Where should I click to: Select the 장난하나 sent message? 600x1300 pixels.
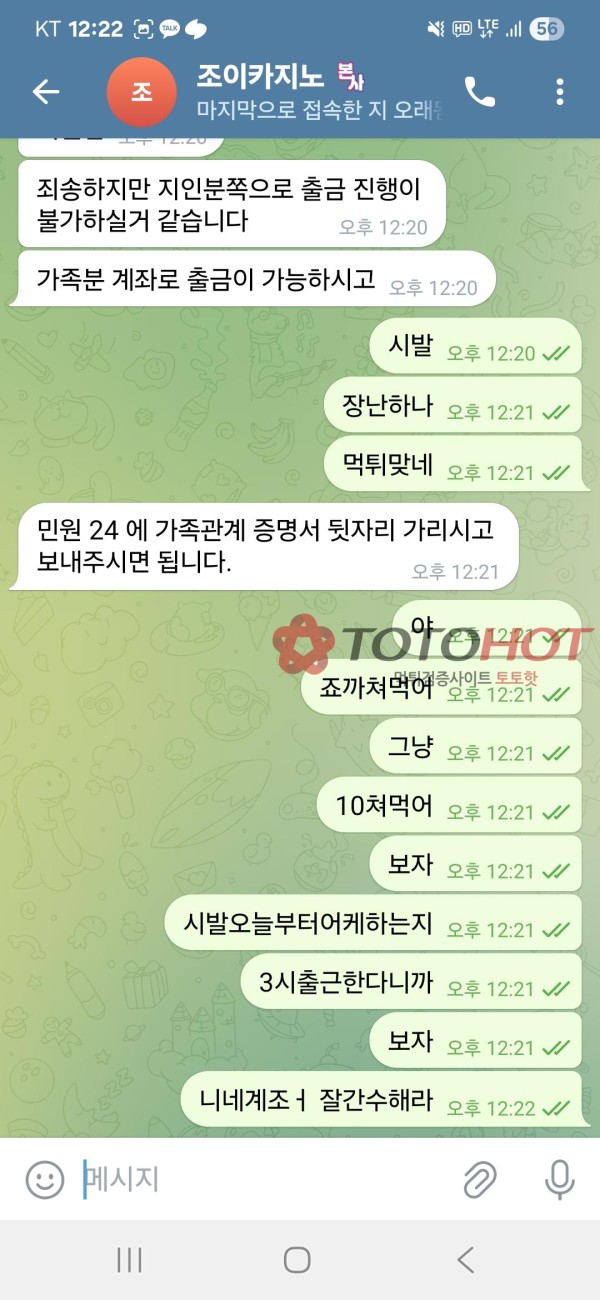[453, 404]
